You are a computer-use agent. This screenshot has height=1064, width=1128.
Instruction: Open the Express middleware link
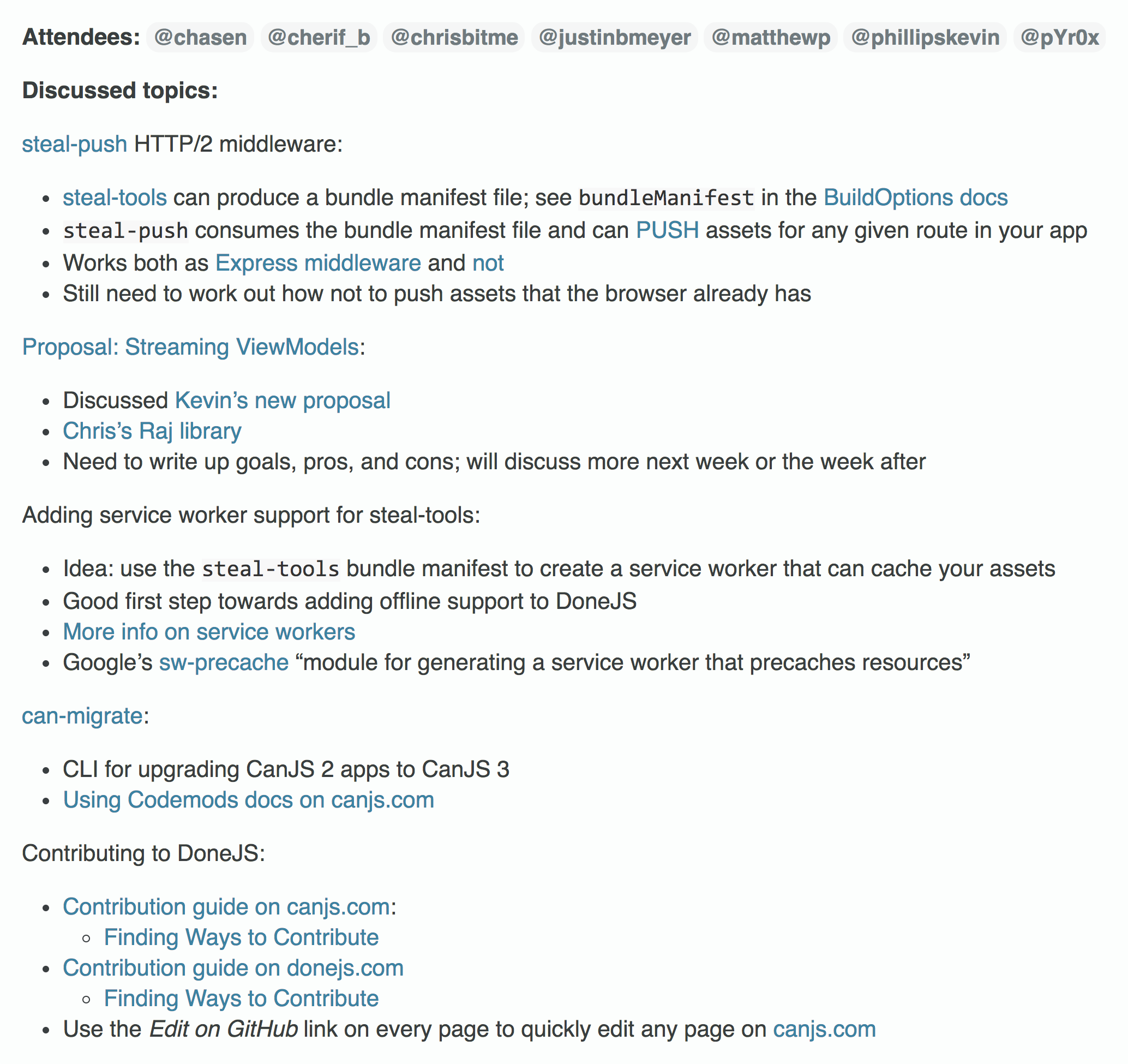click(319, 264)
